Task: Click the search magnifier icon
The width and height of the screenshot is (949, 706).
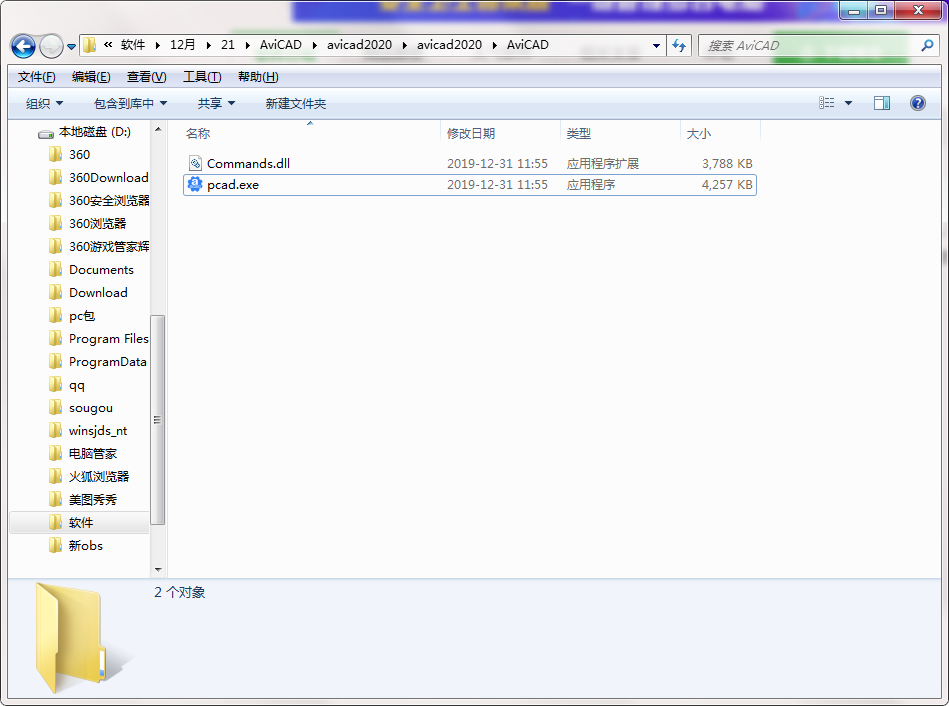Action: tap(927, 45)
